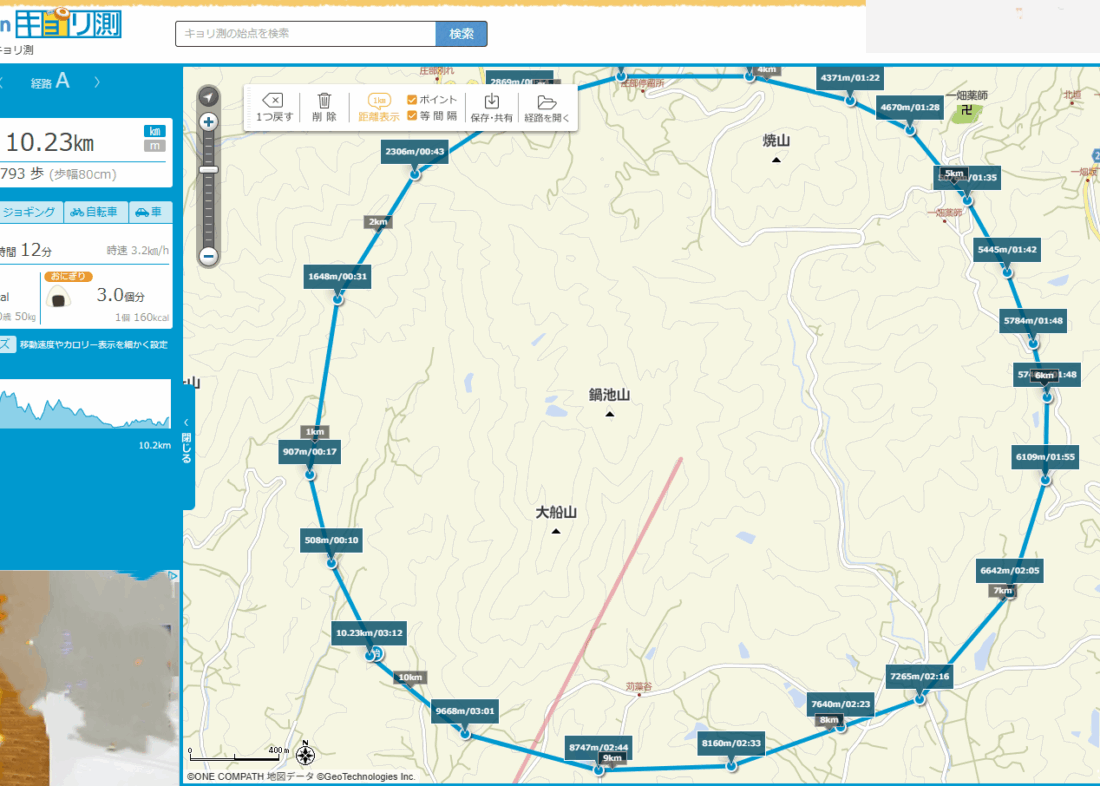Switch distance unit to m
Viewport: 1100px width, 786px height.
pos(154,146)
